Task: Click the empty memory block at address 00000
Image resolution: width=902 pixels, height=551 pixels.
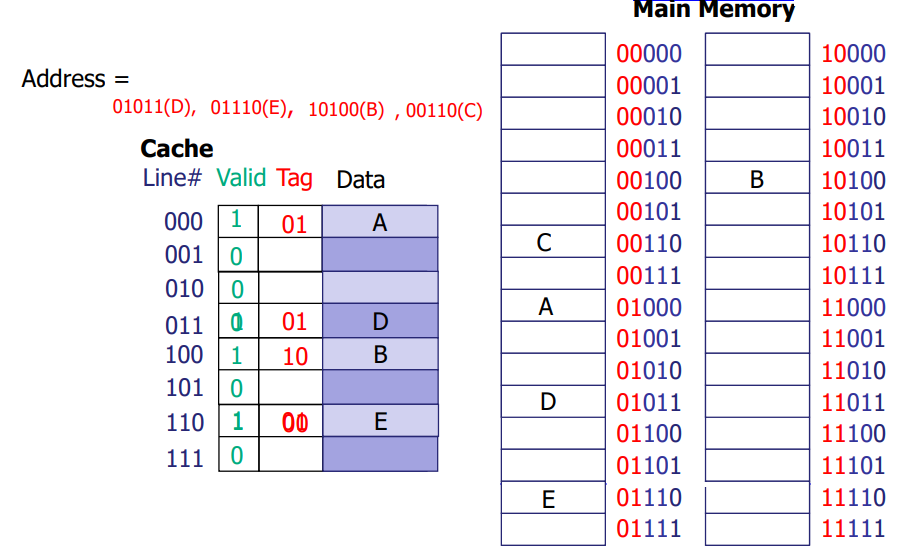Action: coord(553,49)
